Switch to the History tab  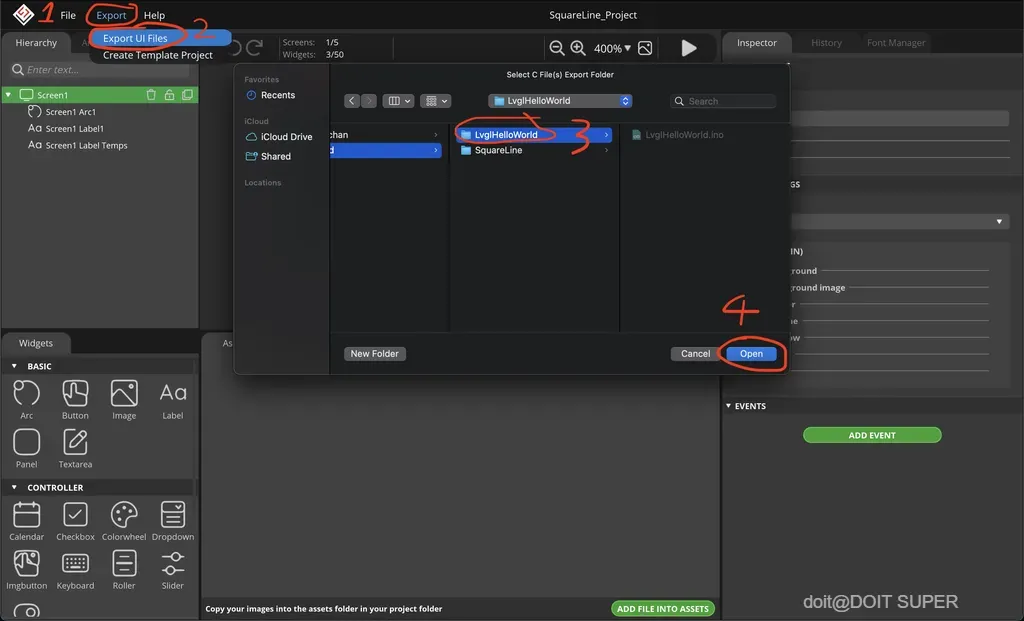[826, 42]
